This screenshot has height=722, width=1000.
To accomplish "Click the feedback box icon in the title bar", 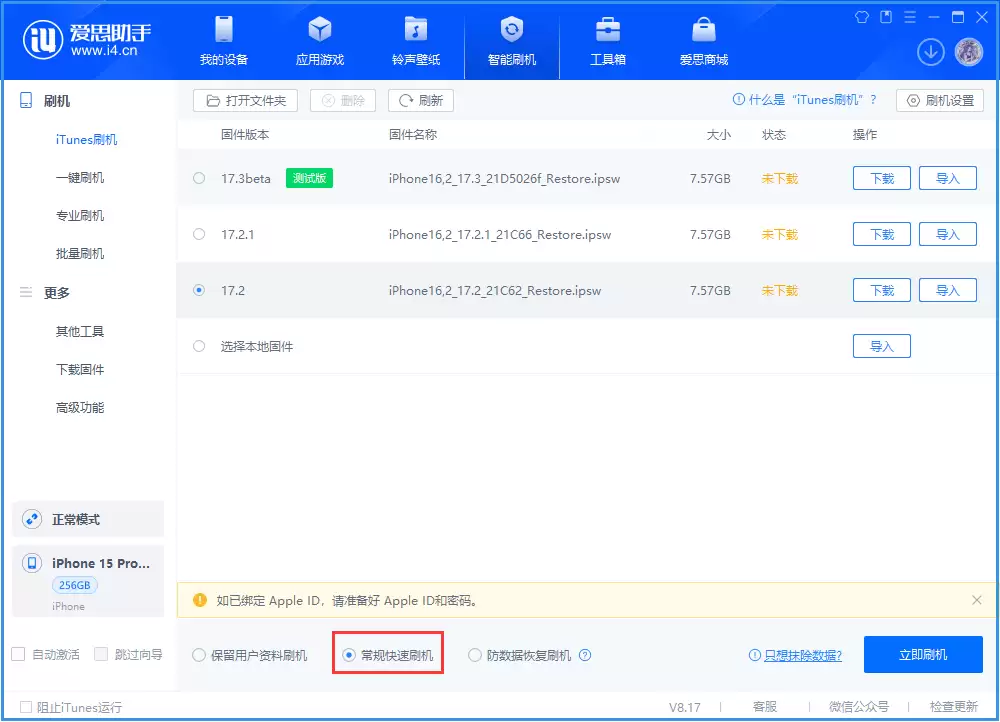I will click(886, 17).
